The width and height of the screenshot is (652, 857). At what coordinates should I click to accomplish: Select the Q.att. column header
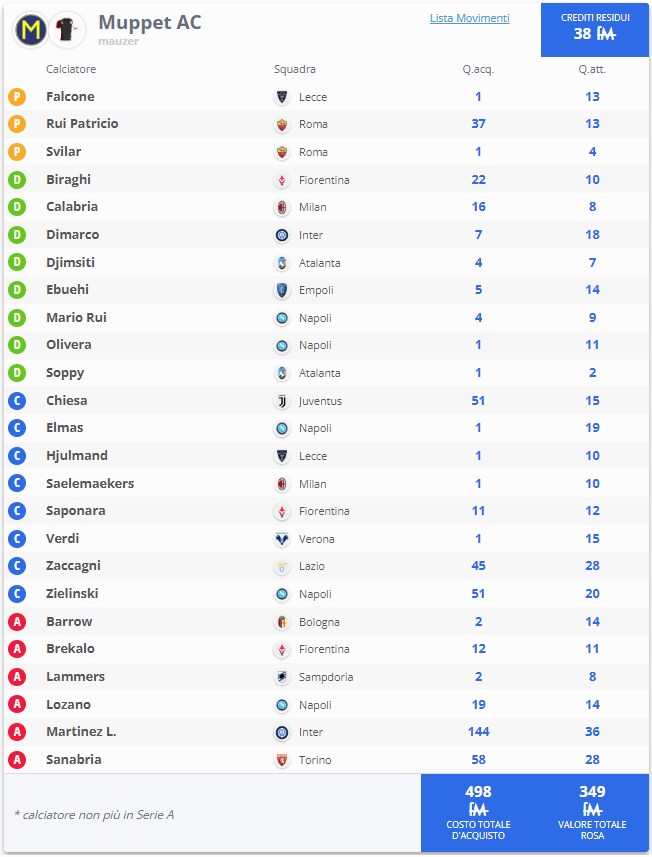coord(592,69)
